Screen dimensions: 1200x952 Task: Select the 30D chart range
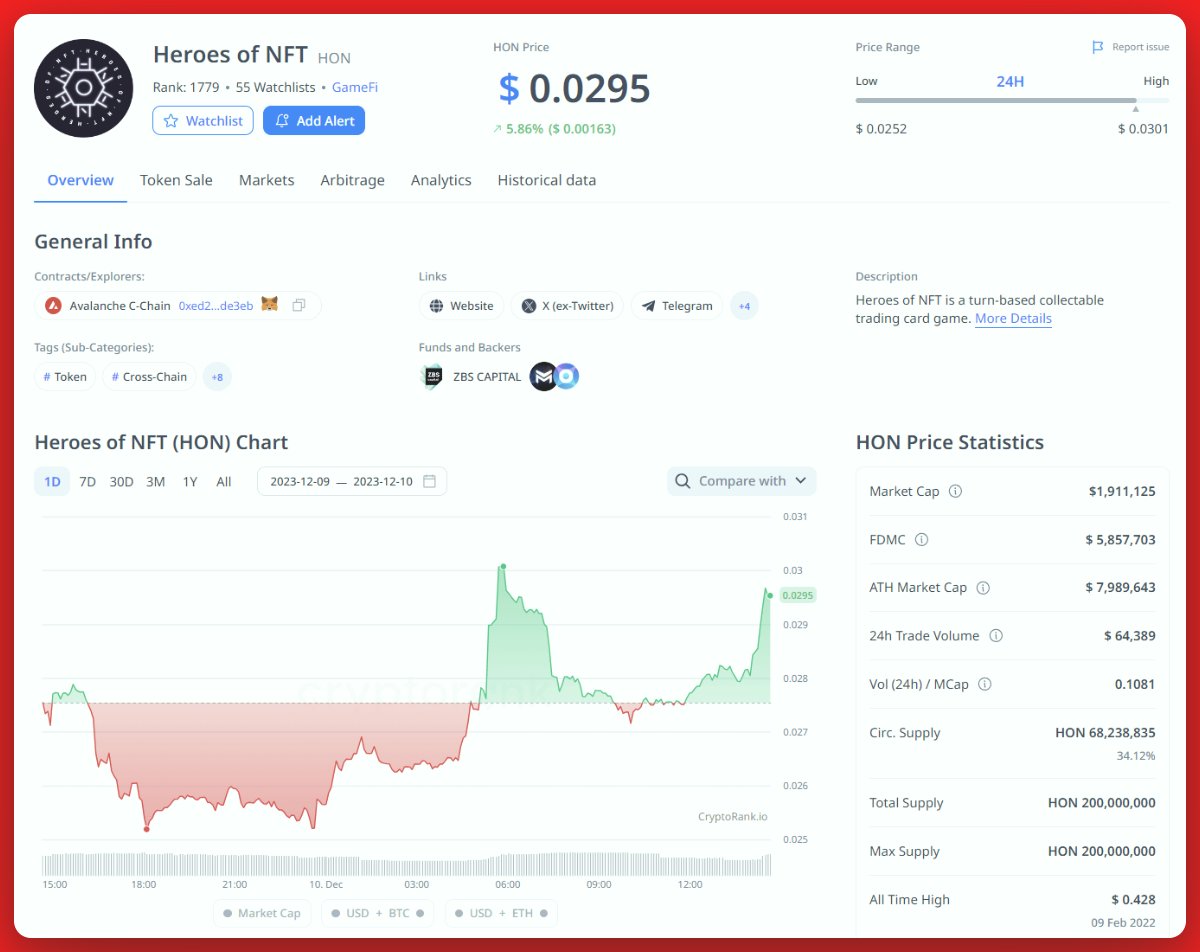pyautogui.click(x=121, y=481)
